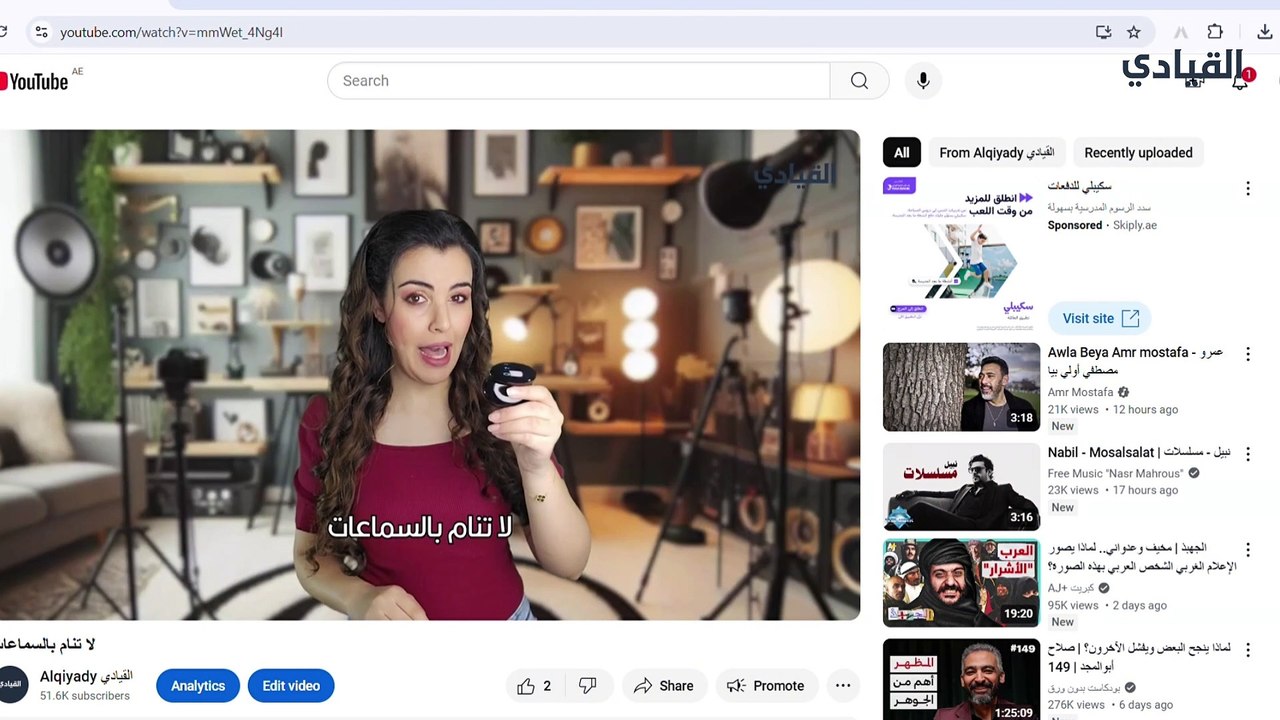Open options menu for the #149 podcast video
1280x720 pixels.
pyautogui.click(x=1247, y=650)
